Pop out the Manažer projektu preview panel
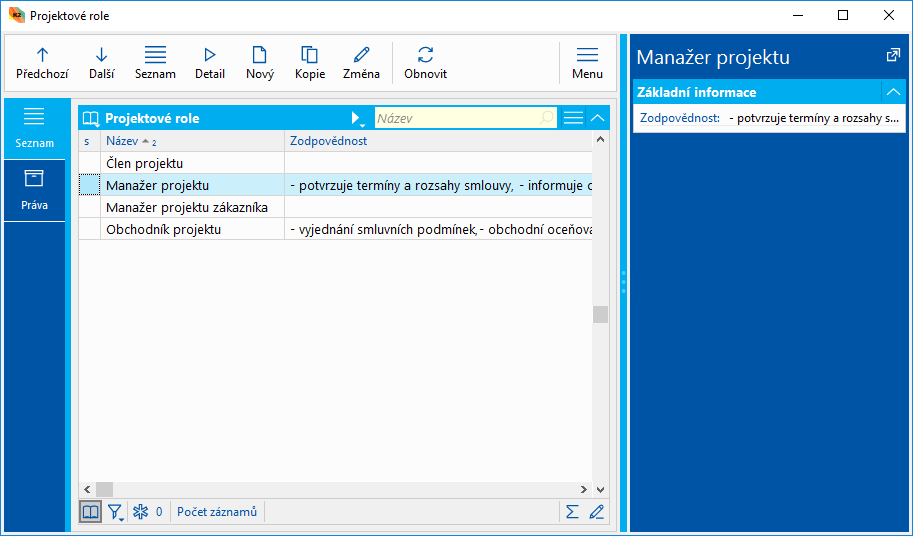Viewport: 913px width, 536px height. 893,55
